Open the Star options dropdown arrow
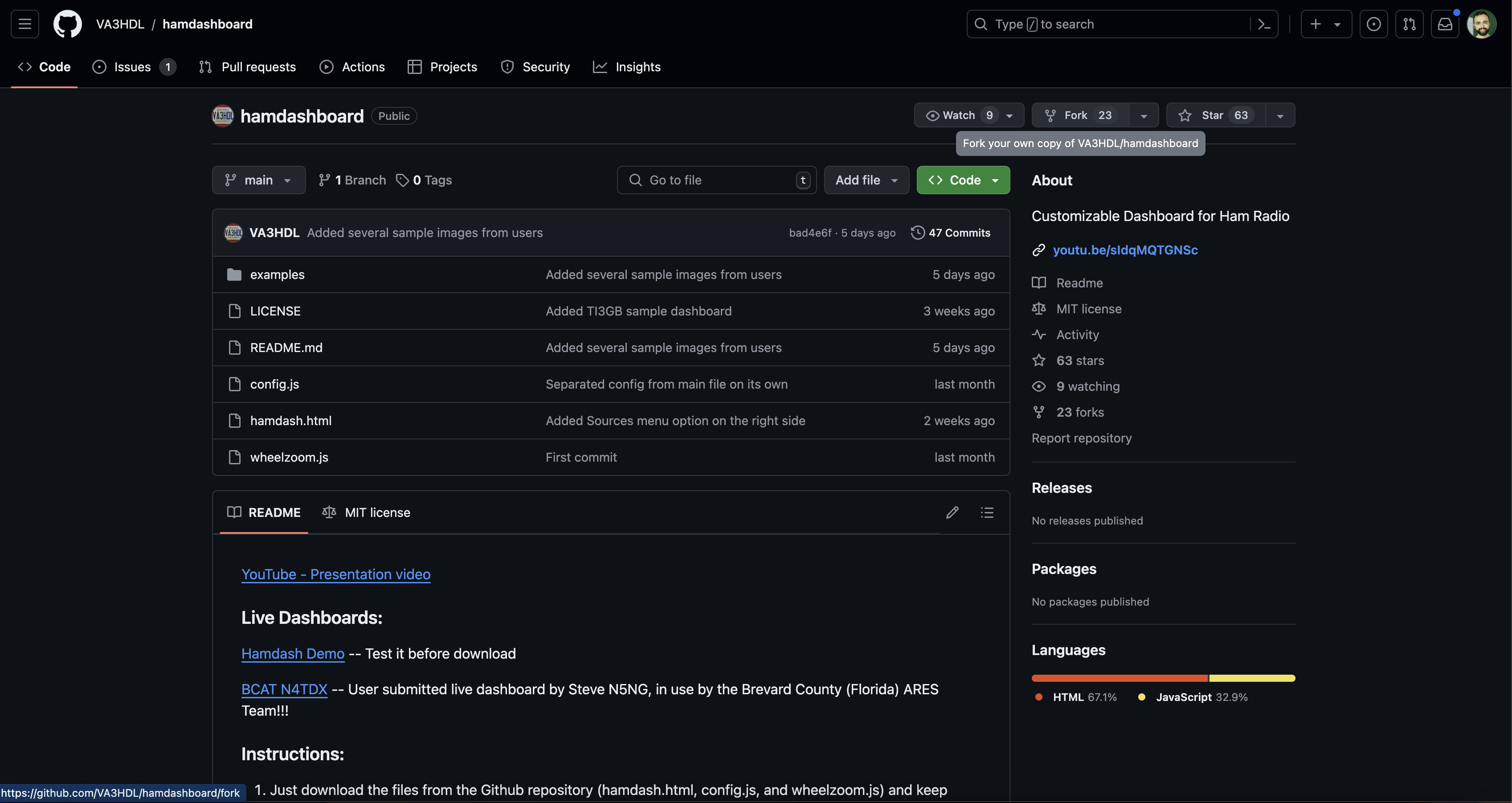 (1280, 115)
